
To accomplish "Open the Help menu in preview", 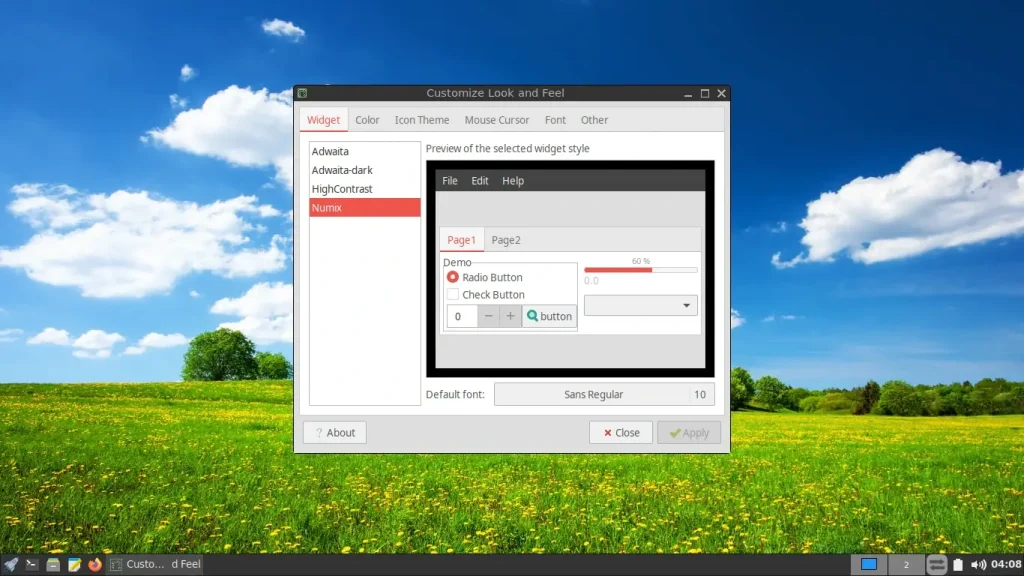I will coord(513,181).
